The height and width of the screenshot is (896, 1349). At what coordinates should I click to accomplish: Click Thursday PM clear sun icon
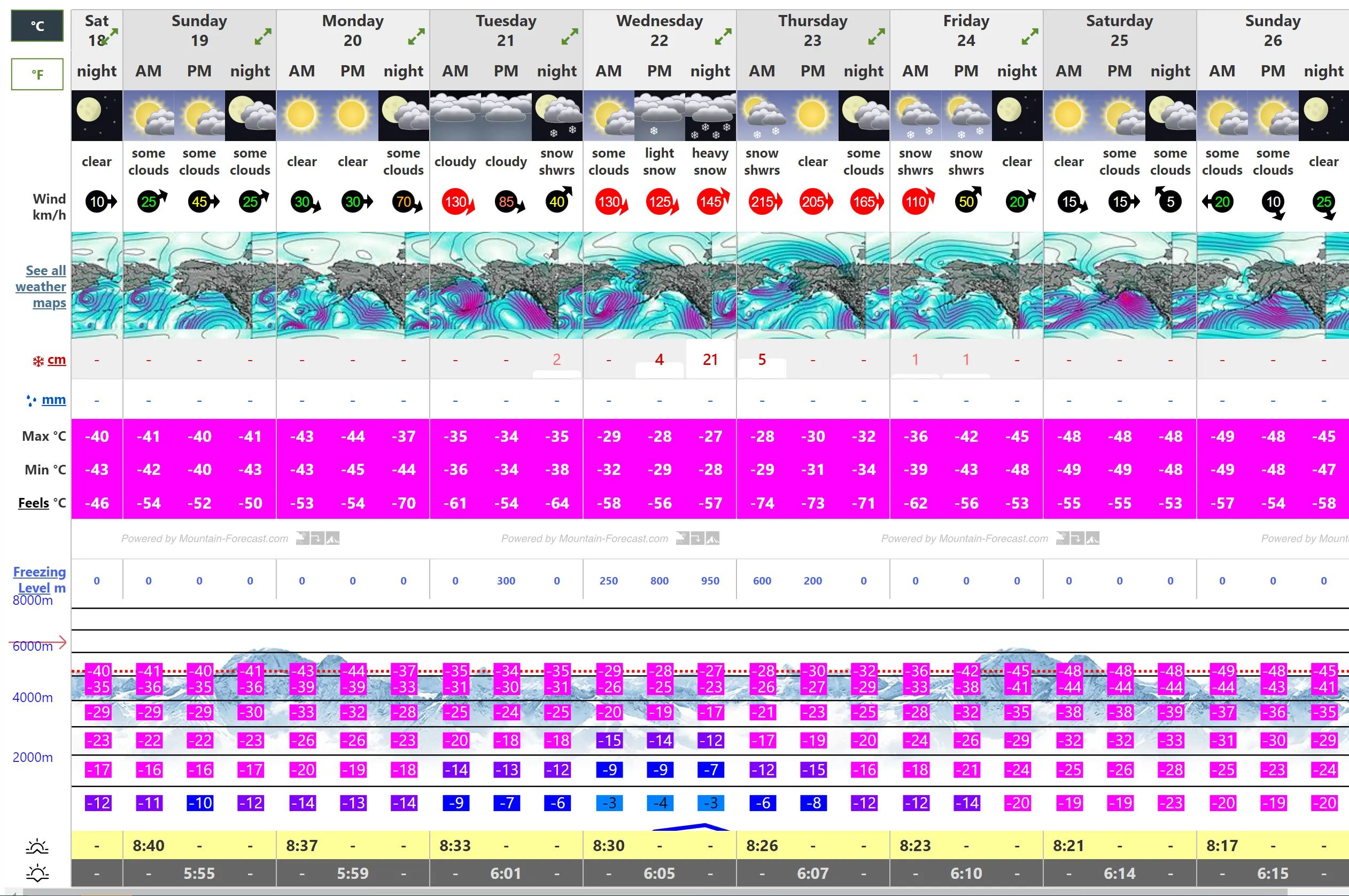click(812, 115)
